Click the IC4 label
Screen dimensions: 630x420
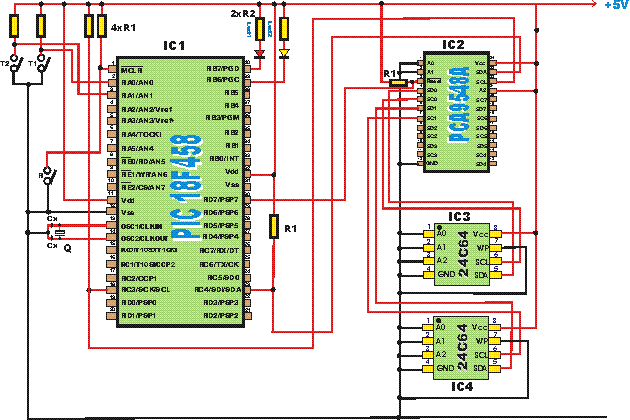pyautogui.click(x=462, y=387)
